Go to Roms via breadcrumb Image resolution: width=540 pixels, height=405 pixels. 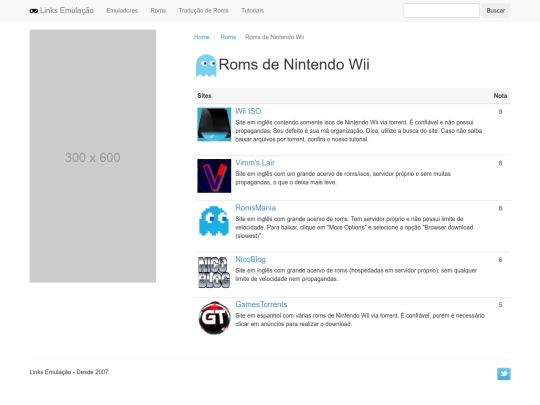[x=228, y=37]
